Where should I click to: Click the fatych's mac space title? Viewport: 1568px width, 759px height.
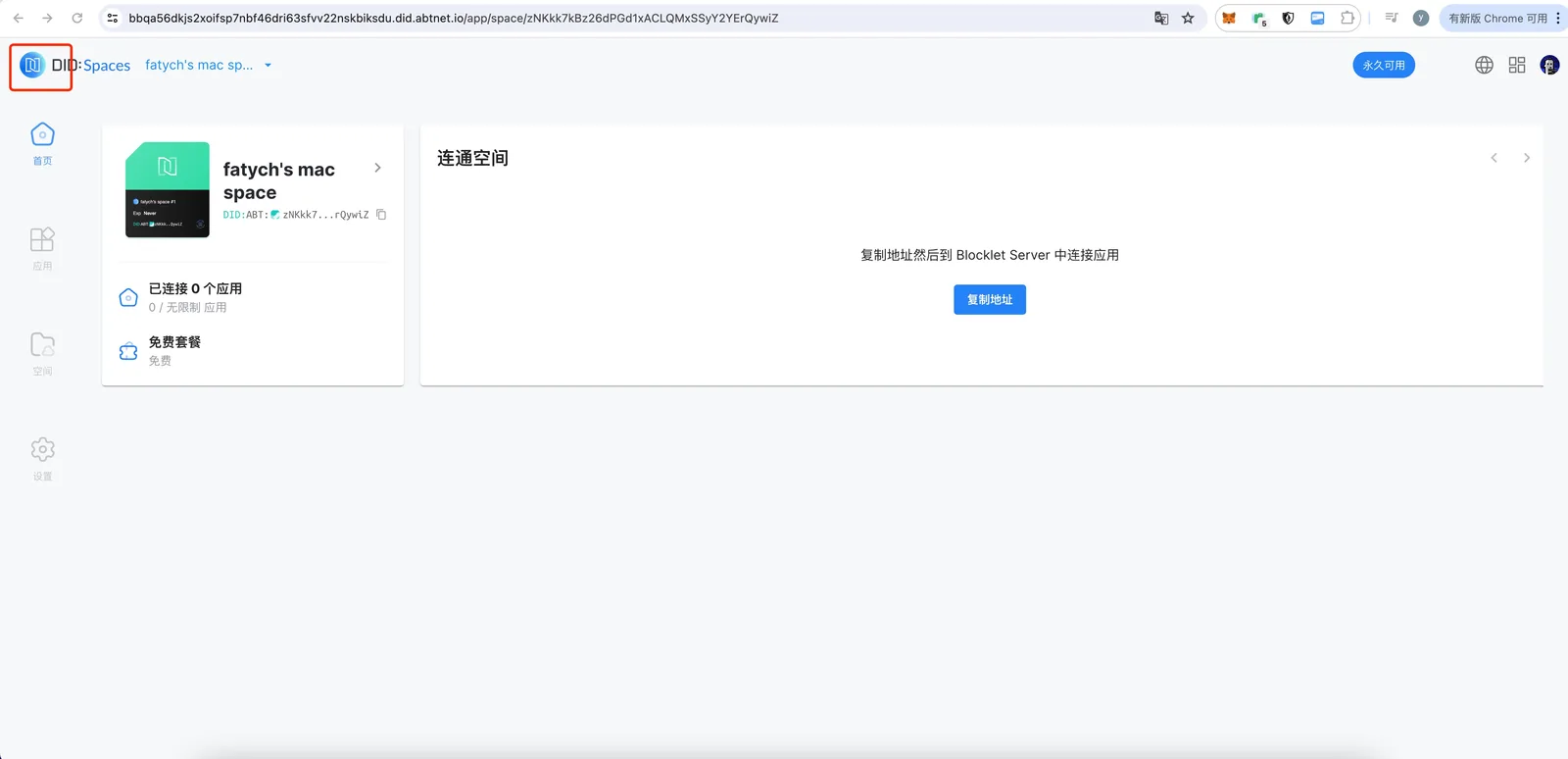279,181
